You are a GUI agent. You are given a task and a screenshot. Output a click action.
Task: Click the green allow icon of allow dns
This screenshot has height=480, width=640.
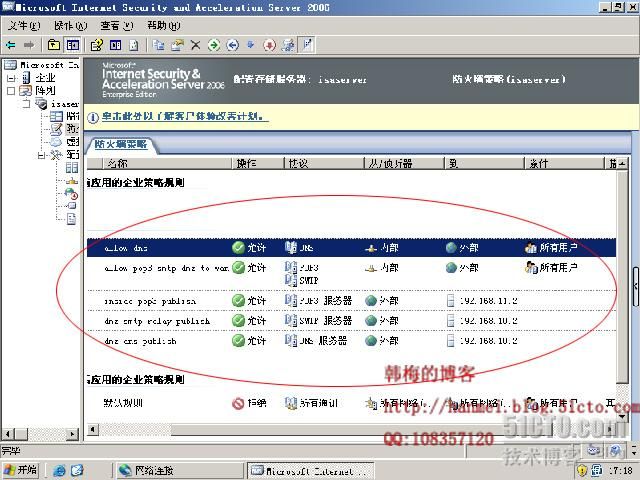[238, 247]
